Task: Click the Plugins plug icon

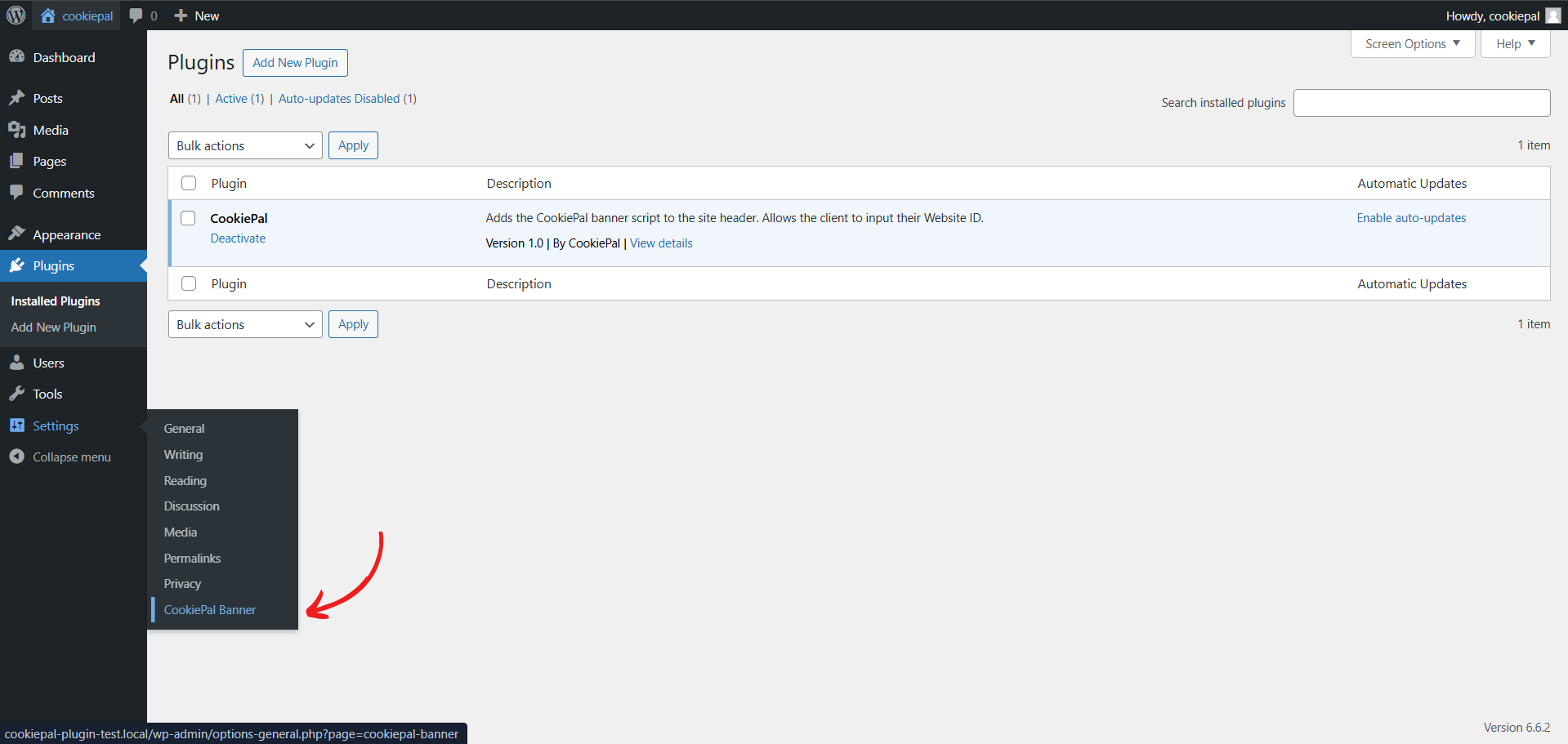Action: pos(18,265)
